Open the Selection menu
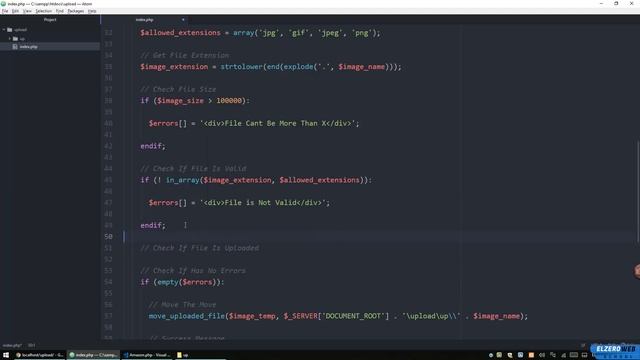640x360 pixels. click(x=43, y=11)
